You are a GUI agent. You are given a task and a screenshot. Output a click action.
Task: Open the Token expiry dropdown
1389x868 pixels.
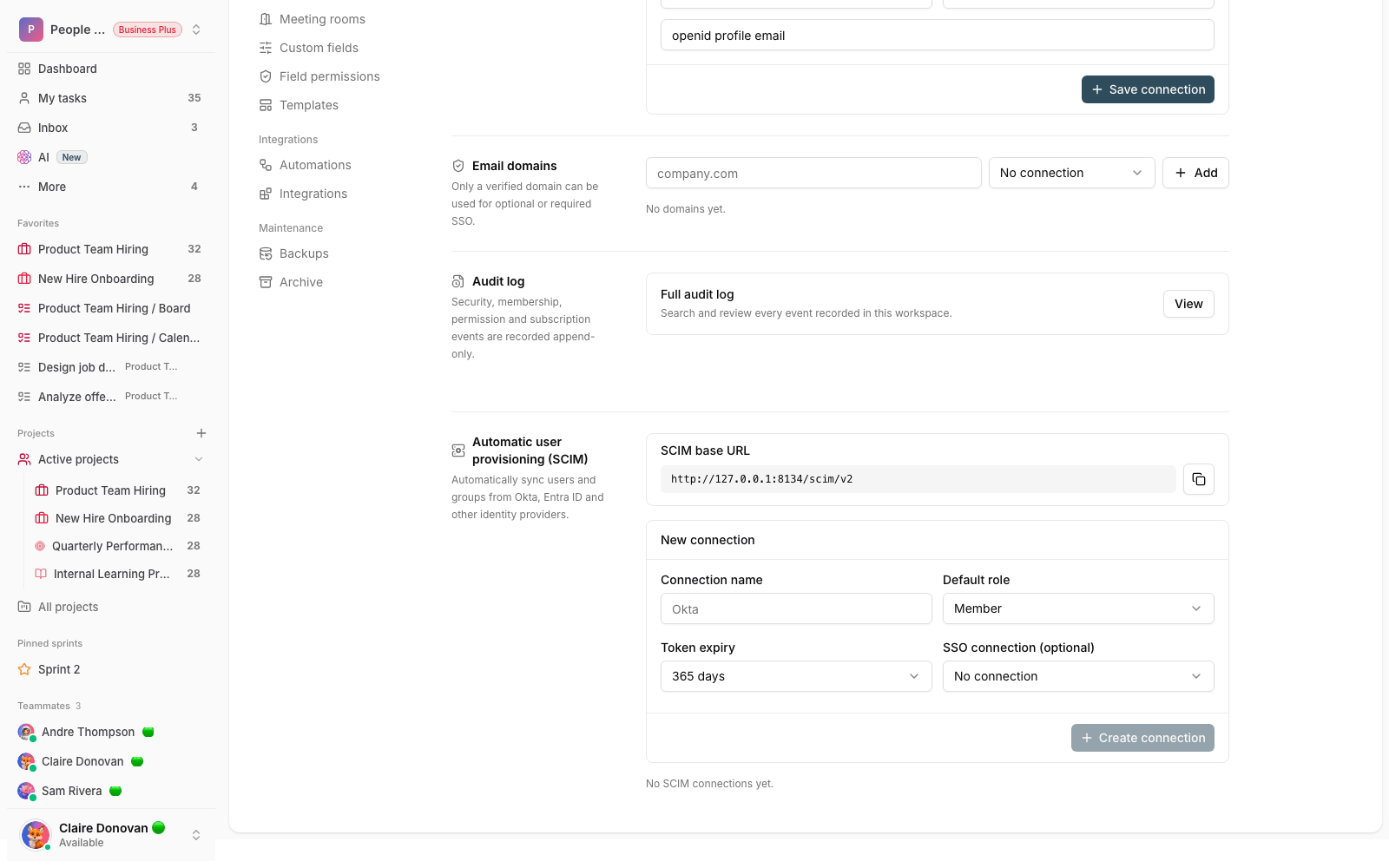click(796, 676)
